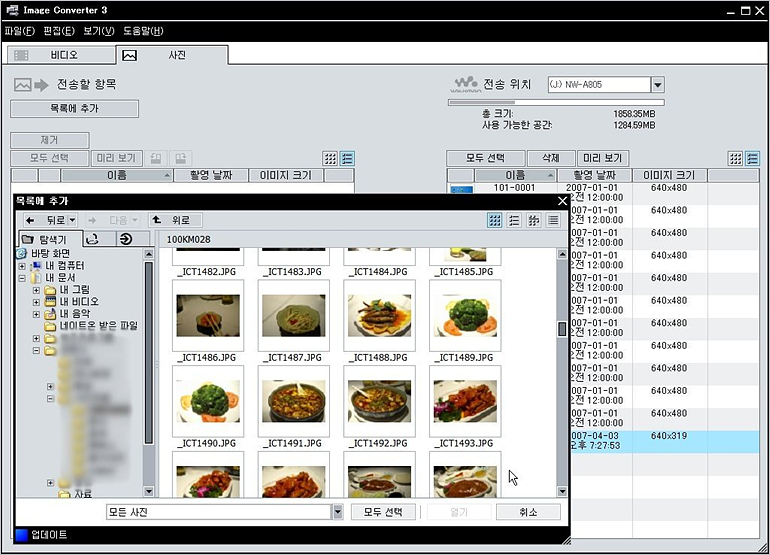Open the NW-A805 transfer location dropdown
This screenshot has width=770, height=555.
pyautogui.click(x=658, y=84)
